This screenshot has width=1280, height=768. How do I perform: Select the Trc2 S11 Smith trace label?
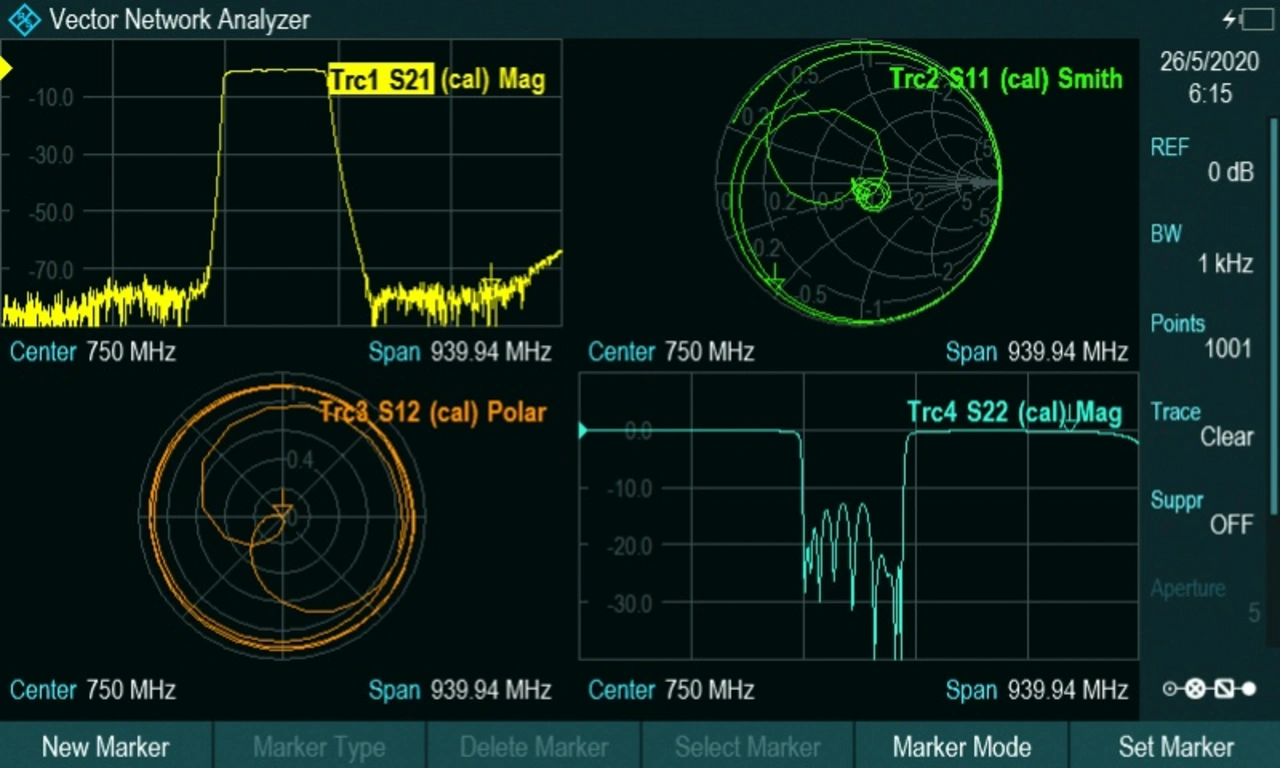click(1005, 78)
